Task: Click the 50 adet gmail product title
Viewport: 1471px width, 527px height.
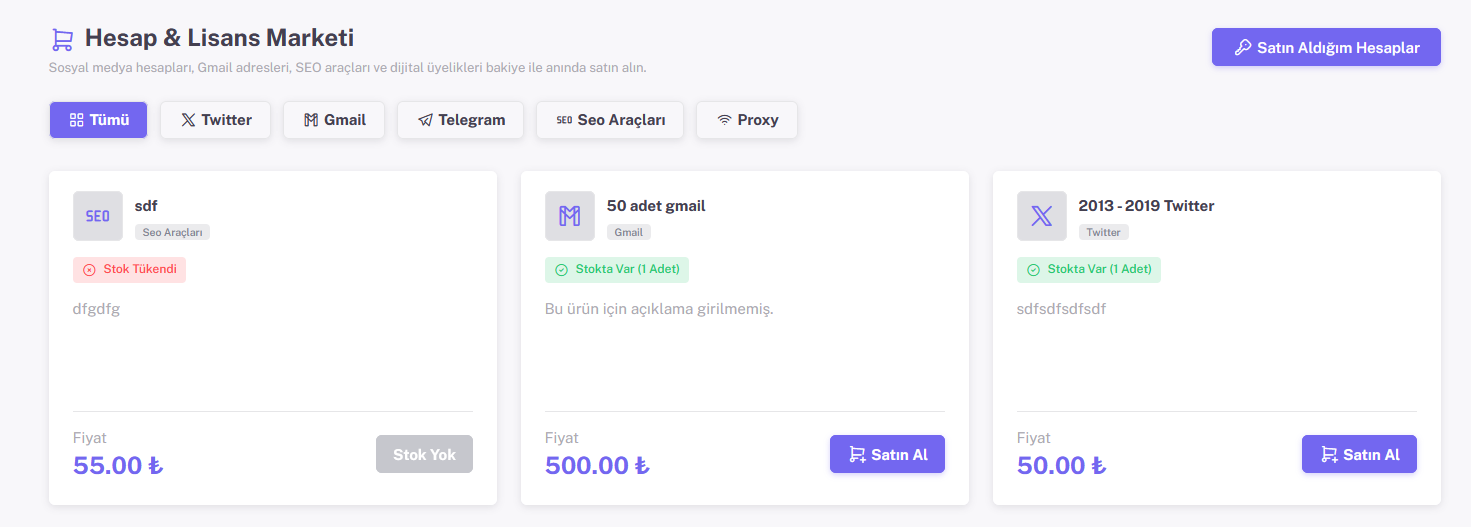Action: pyautogui.click(x=656, y=206)
